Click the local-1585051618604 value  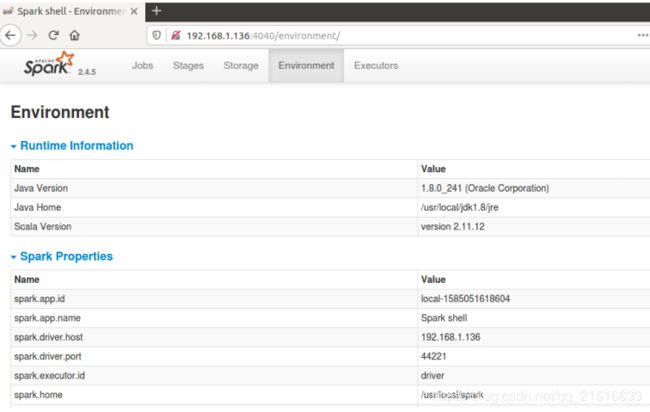pos(466,299)
